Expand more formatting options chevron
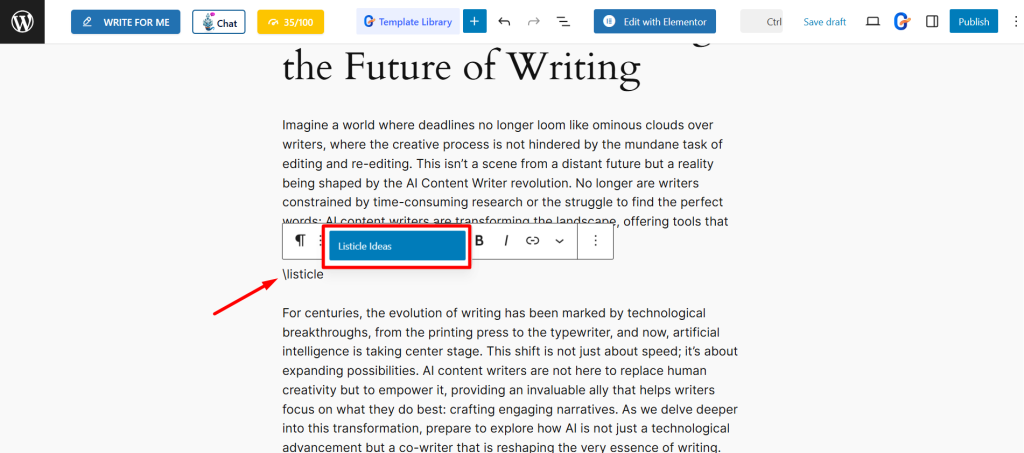This screenshot has width=1024, height=453. coord(559,241)
